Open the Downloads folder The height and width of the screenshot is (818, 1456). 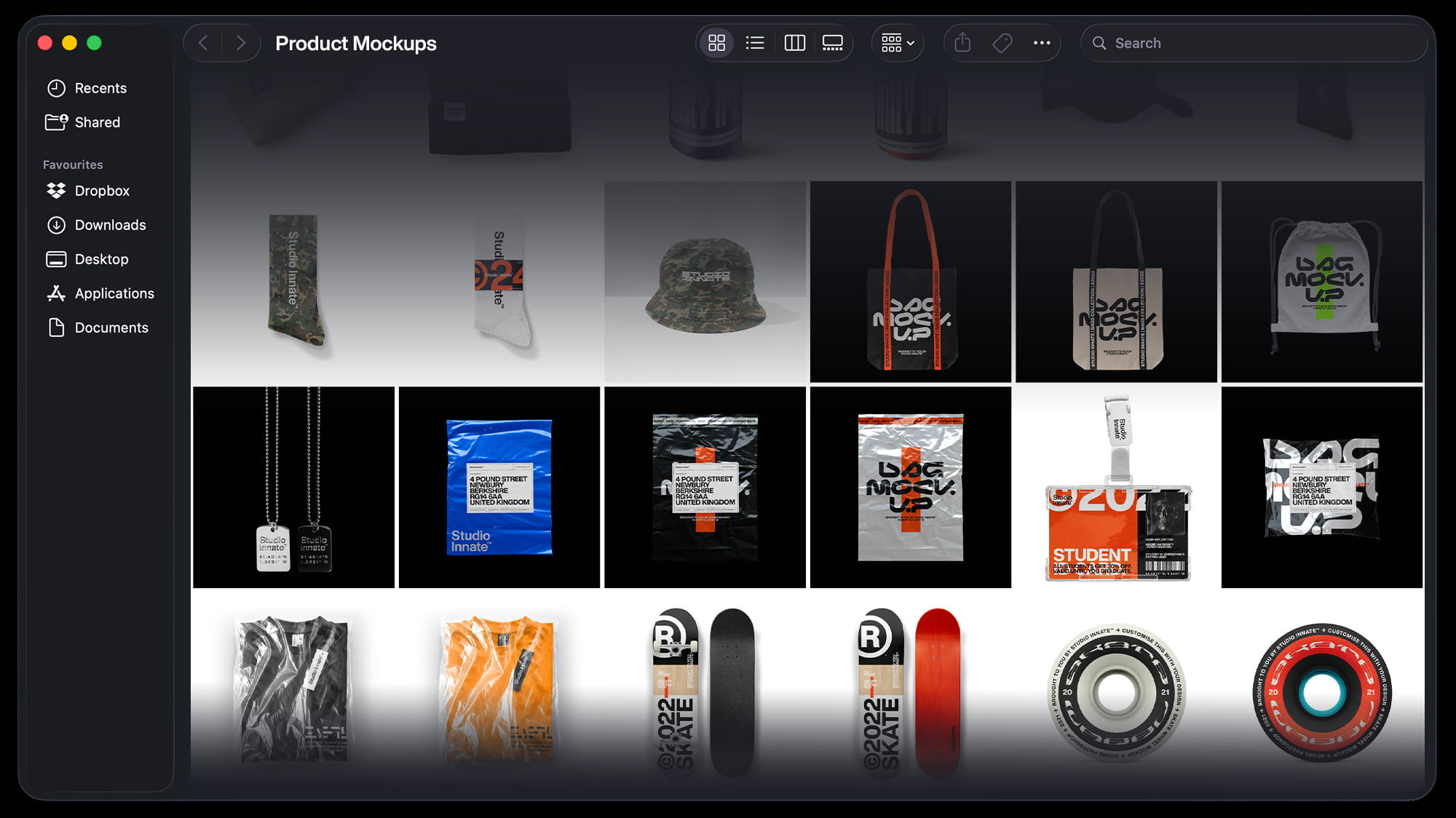pyautogui.click(x=110, y=225)
